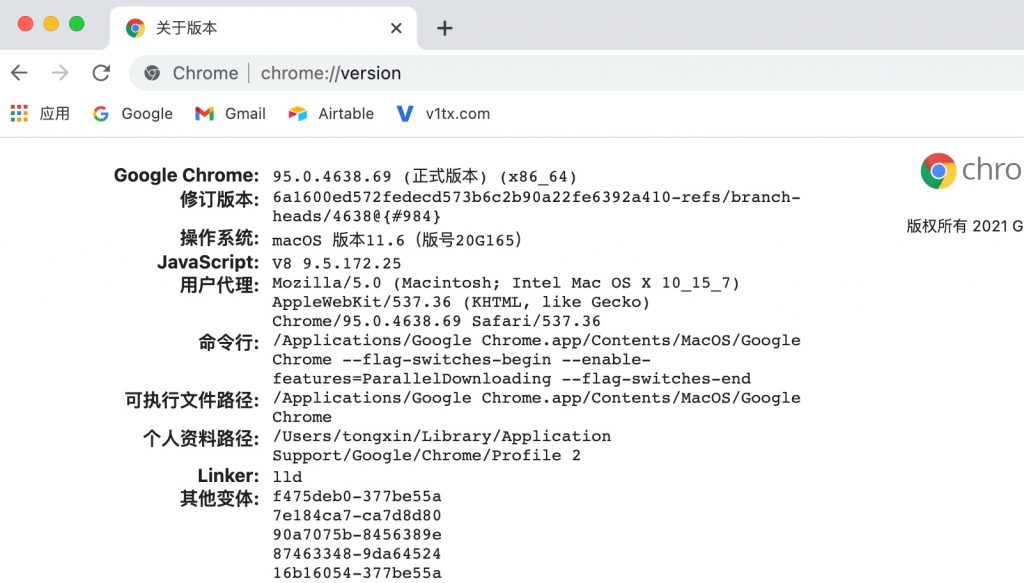Click /Users/tongxin/Library/Application path text

point(442,437)
